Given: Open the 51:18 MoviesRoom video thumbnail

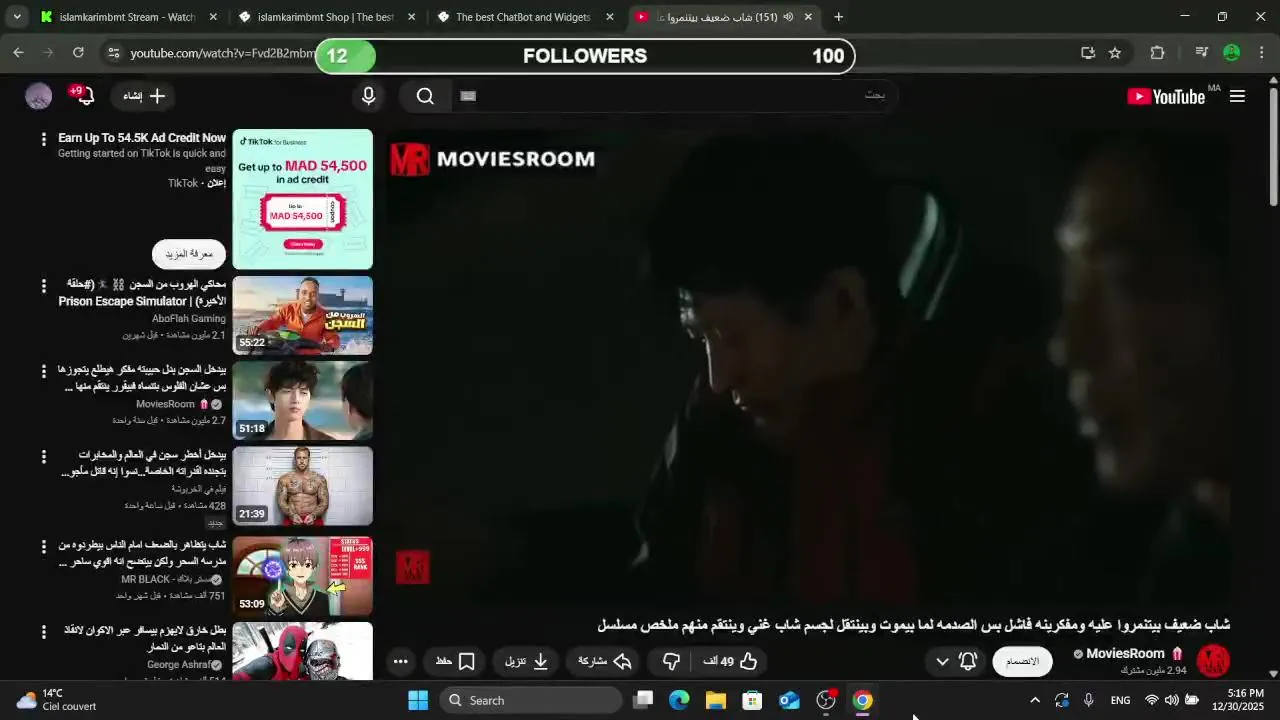Looking at the screenshot, I should (303, 401).
